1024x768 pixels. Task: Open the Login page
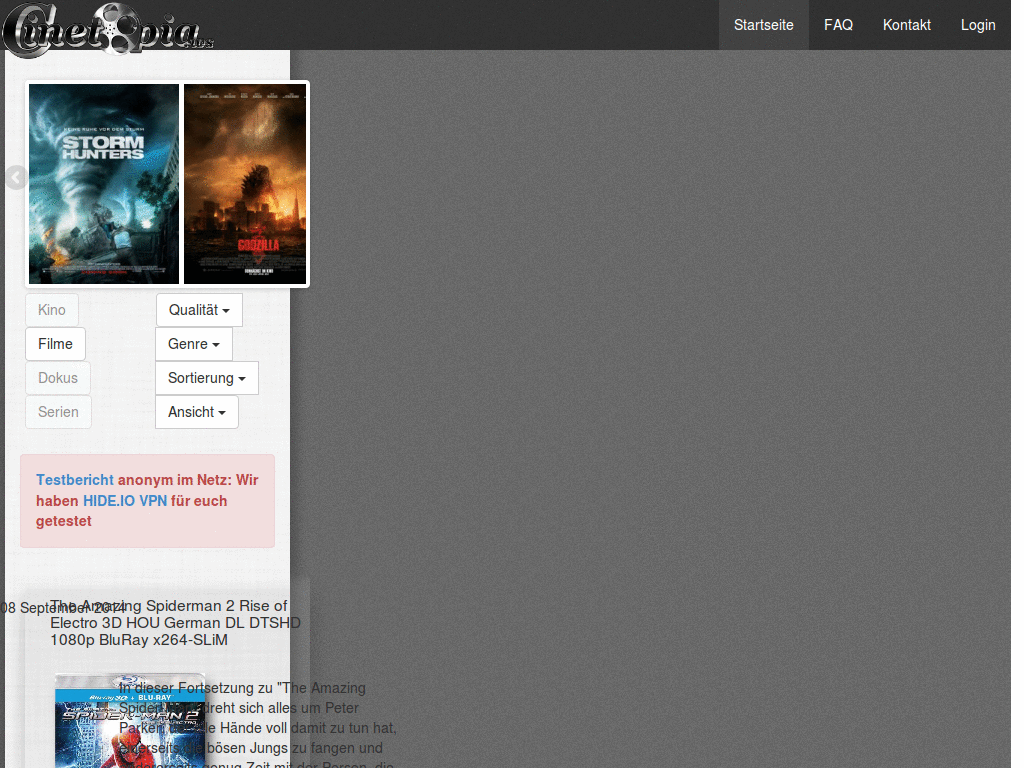click(978, 25)
